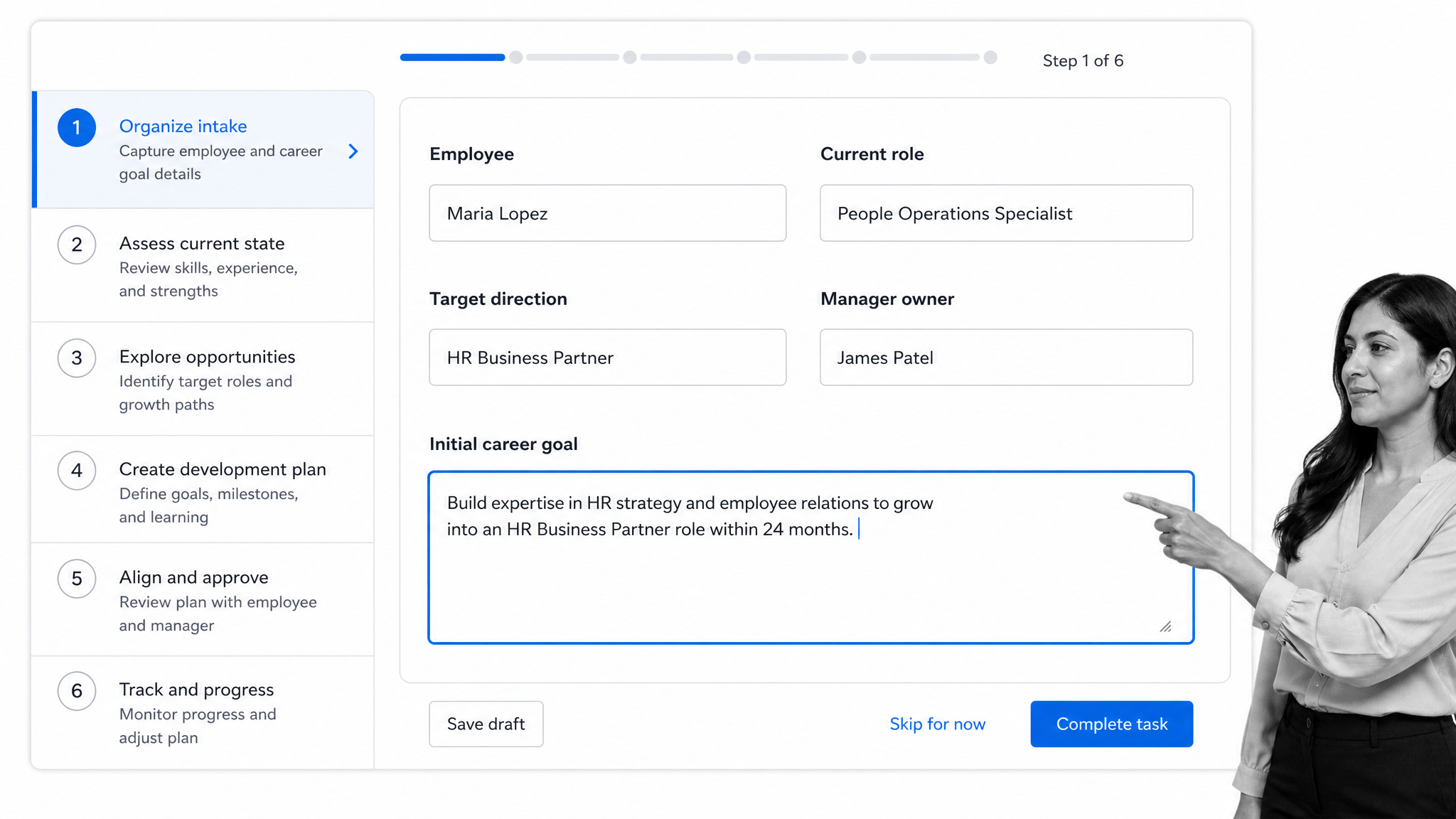Open the Create development plan step
The height and width of the screenshot is (819, 1456).
click(203, 490)
